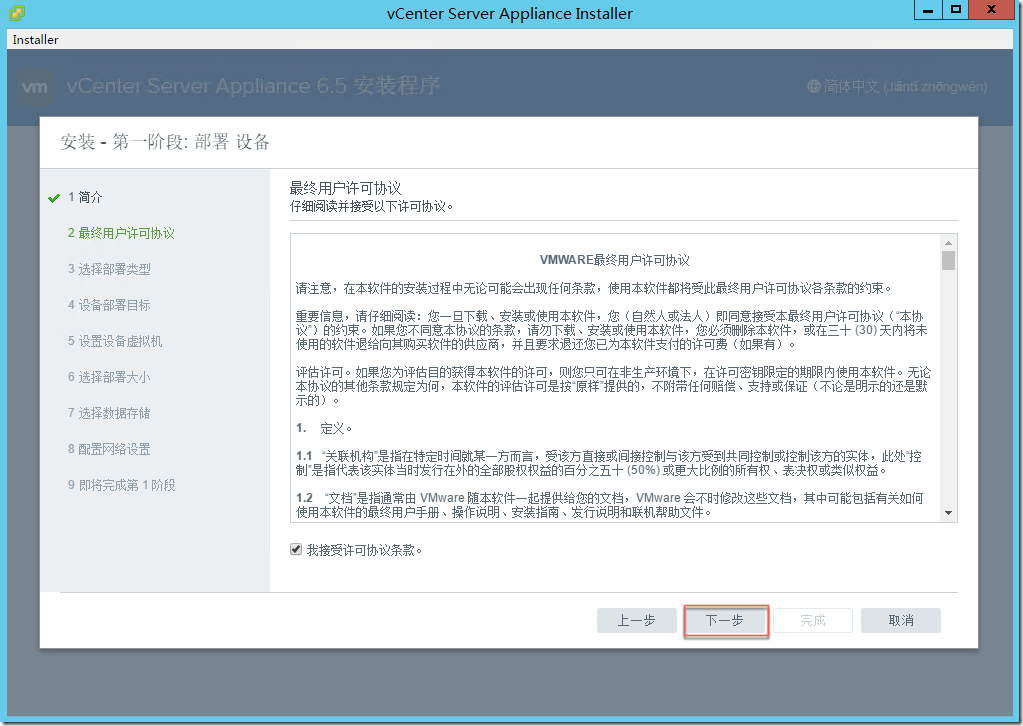Click the 上一步 button
This screenshot has width=1023, height=726.
click(637, 620)
